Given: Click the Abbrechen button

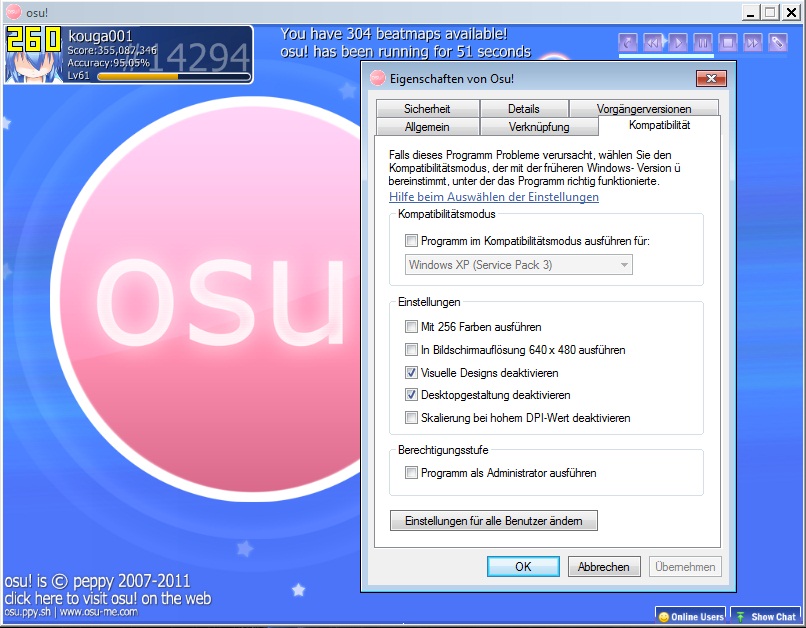Looking at the screenshot, I should [604, 566].
